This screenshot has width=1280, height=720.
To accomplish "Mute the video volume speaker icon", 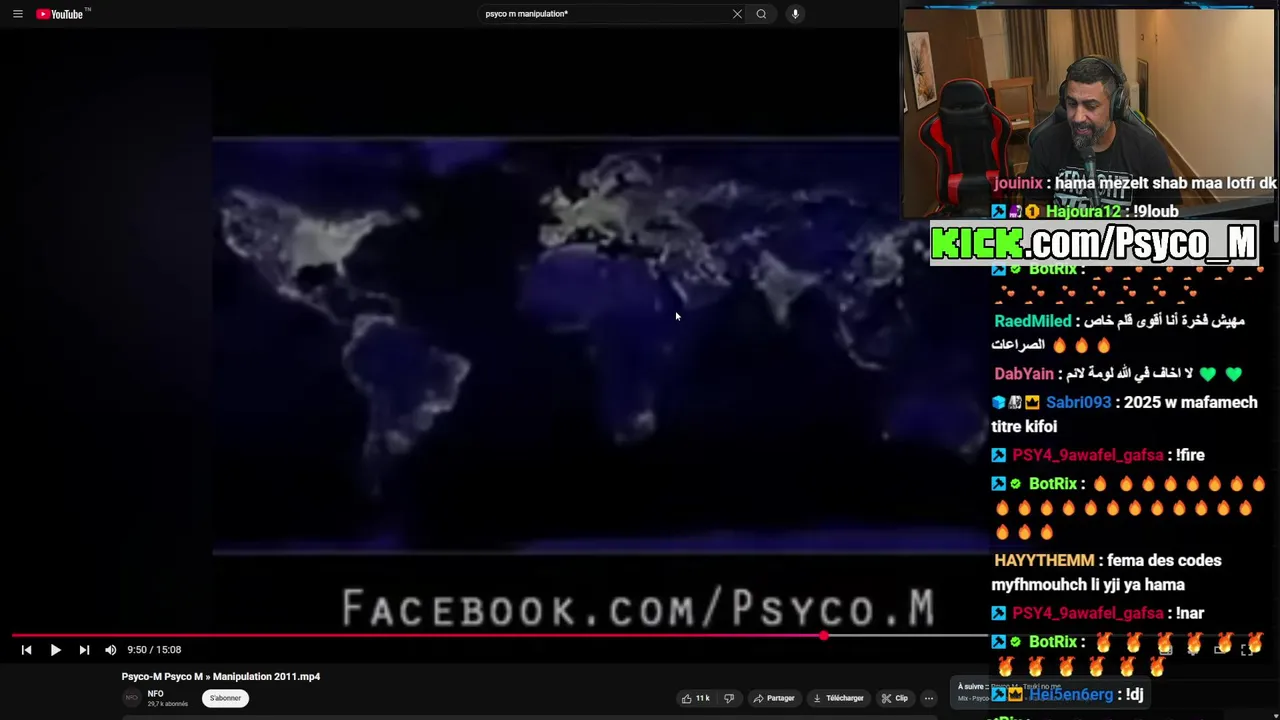I will [110, 650].
